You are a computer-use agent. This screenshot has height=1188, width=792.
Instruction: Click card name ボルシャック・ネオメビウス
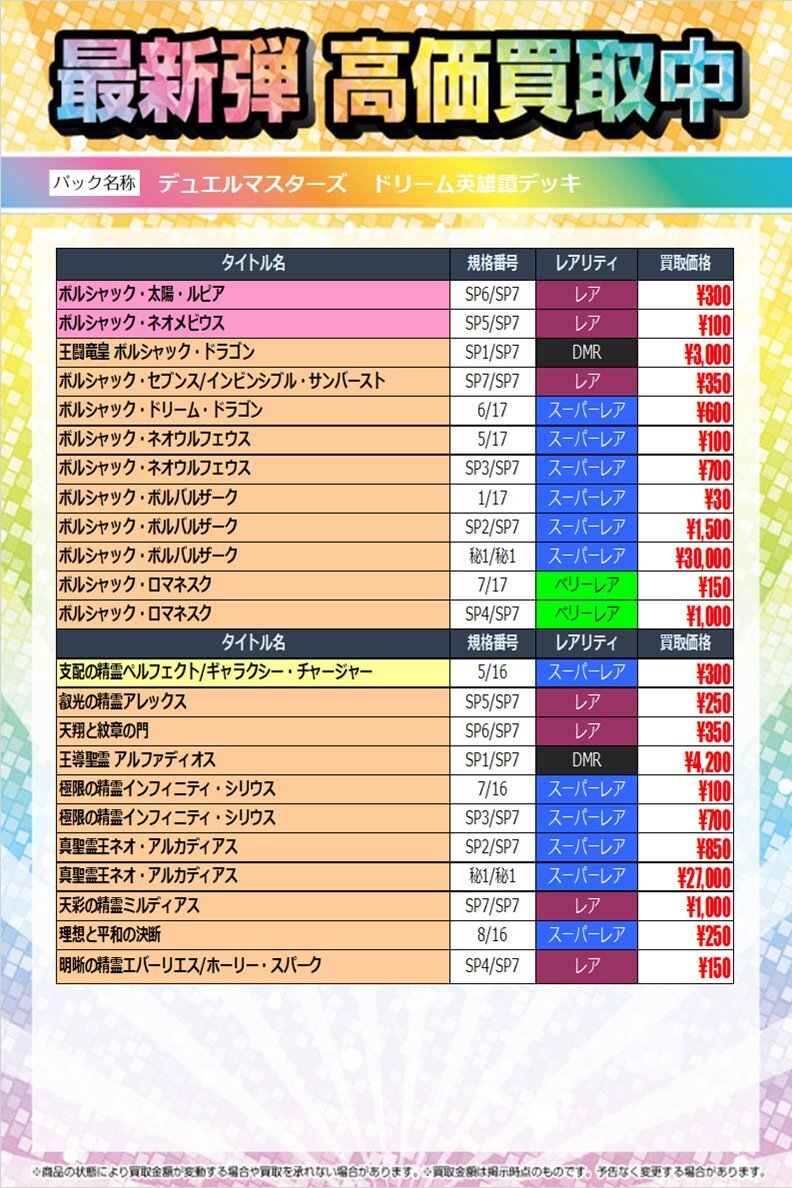pyautogui.click(x=142, y=323)
